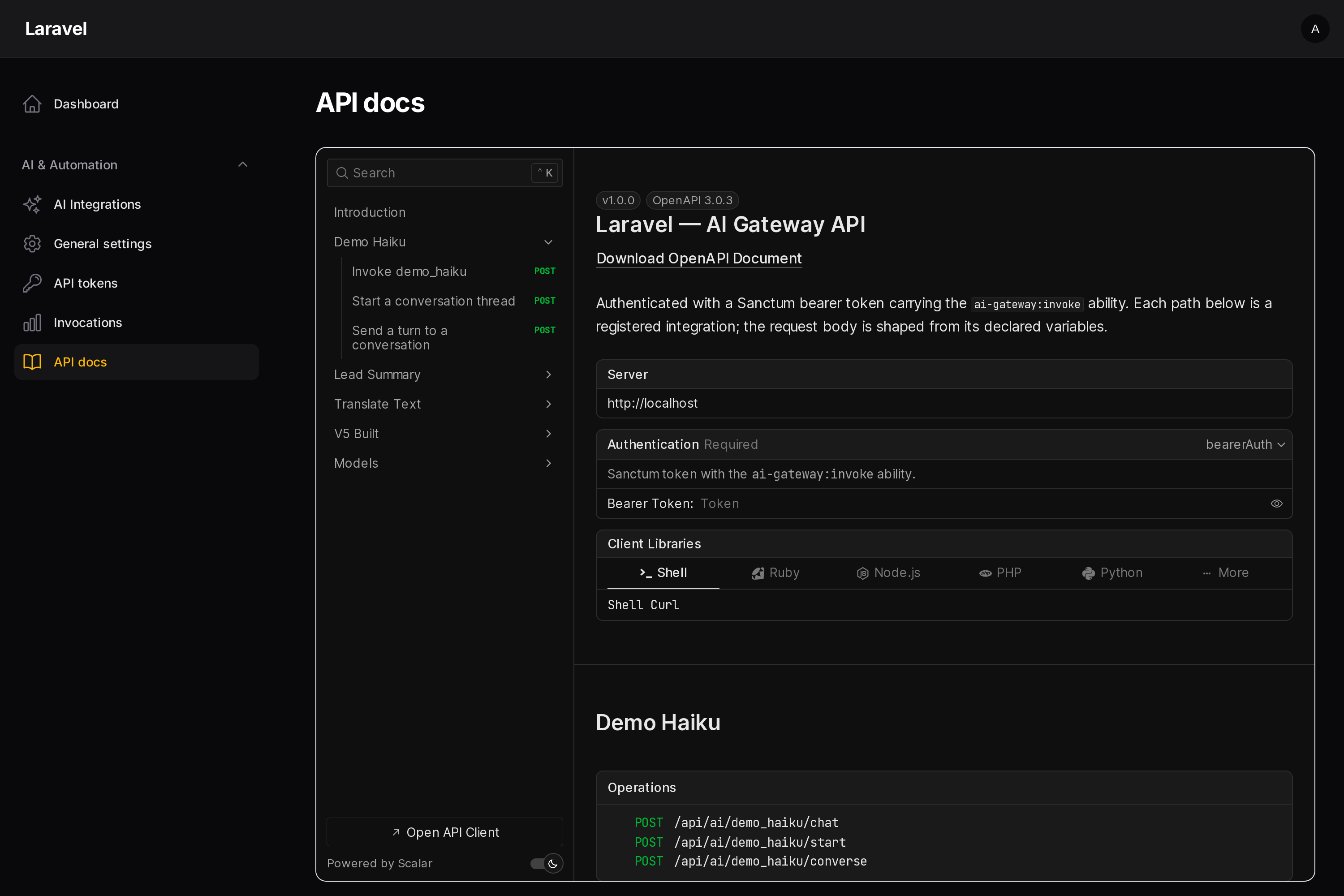This screenshot has height=896, width=1344.
Task: Click the v1.0.0 version badge
Action: click(618, 200)
